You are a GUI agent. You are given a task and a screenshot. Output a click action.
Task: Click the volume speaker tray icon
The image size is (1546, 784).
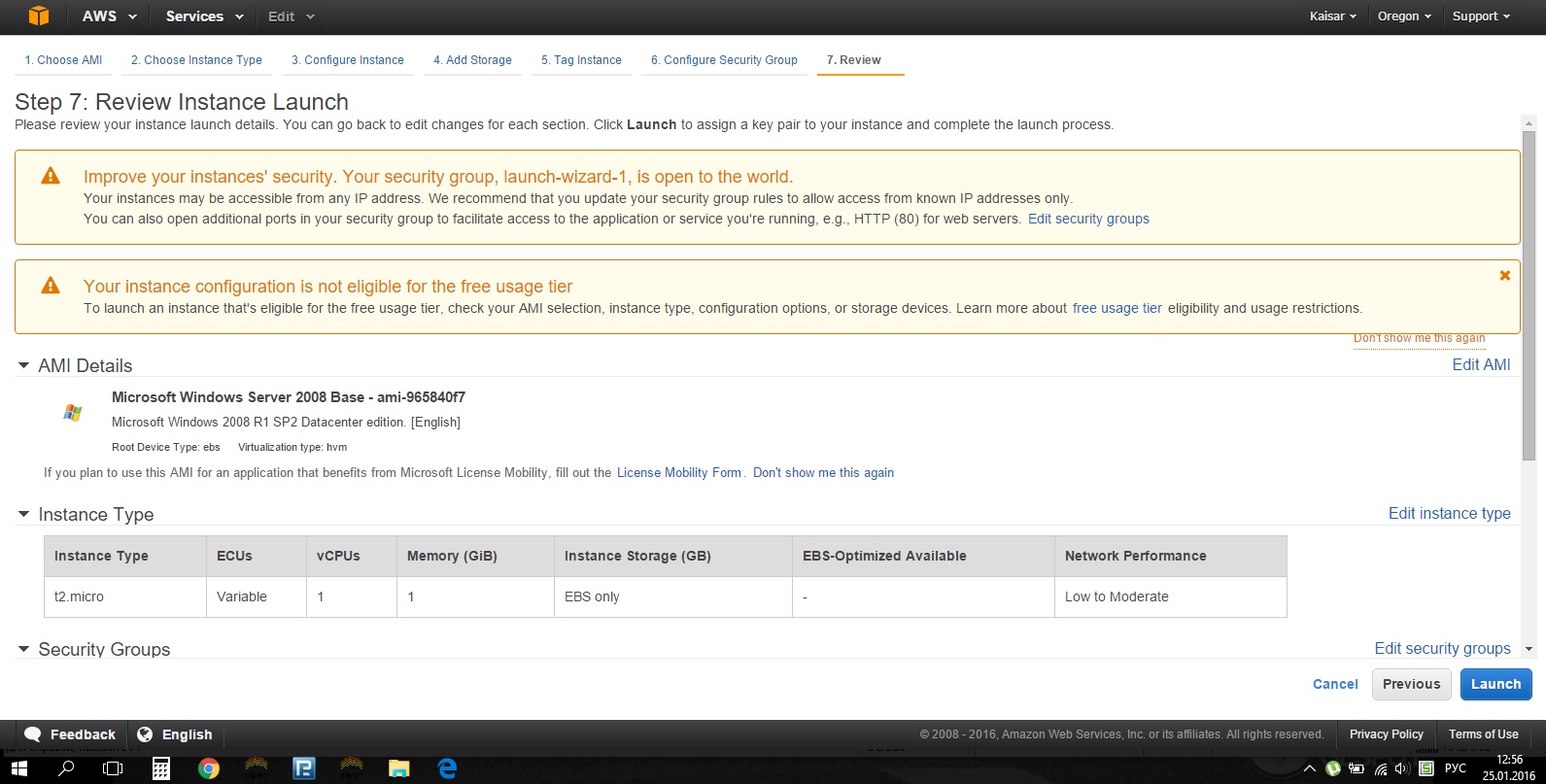tap(1403, 769)
